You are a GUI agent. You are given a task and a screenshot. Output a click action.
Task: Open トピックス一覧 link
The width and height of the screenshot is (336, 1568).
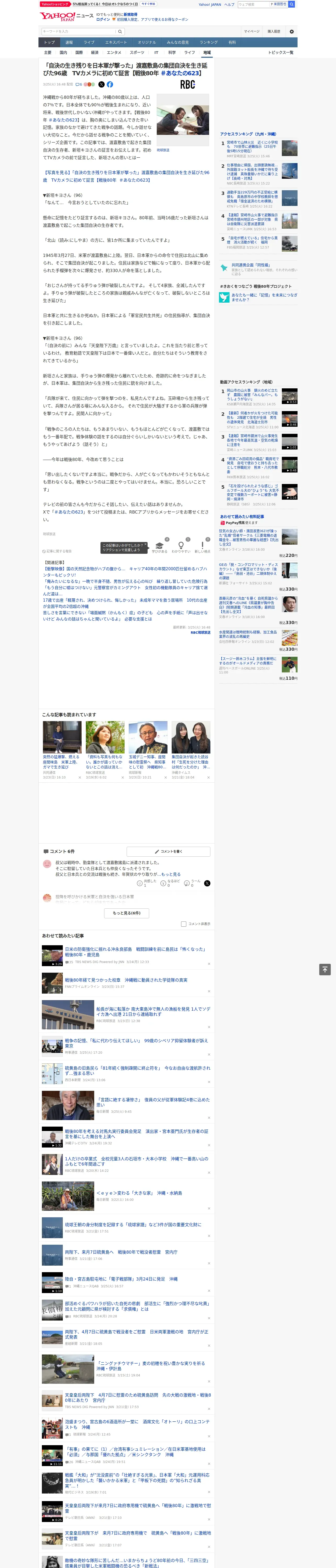coord(281,52)
